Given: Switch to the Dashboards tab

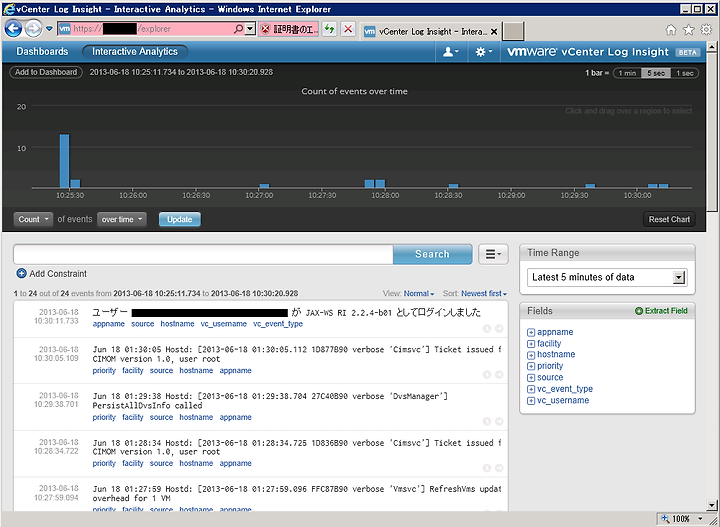Looking at the screenshot, I should pyautogui.click(x=42, y=51).
